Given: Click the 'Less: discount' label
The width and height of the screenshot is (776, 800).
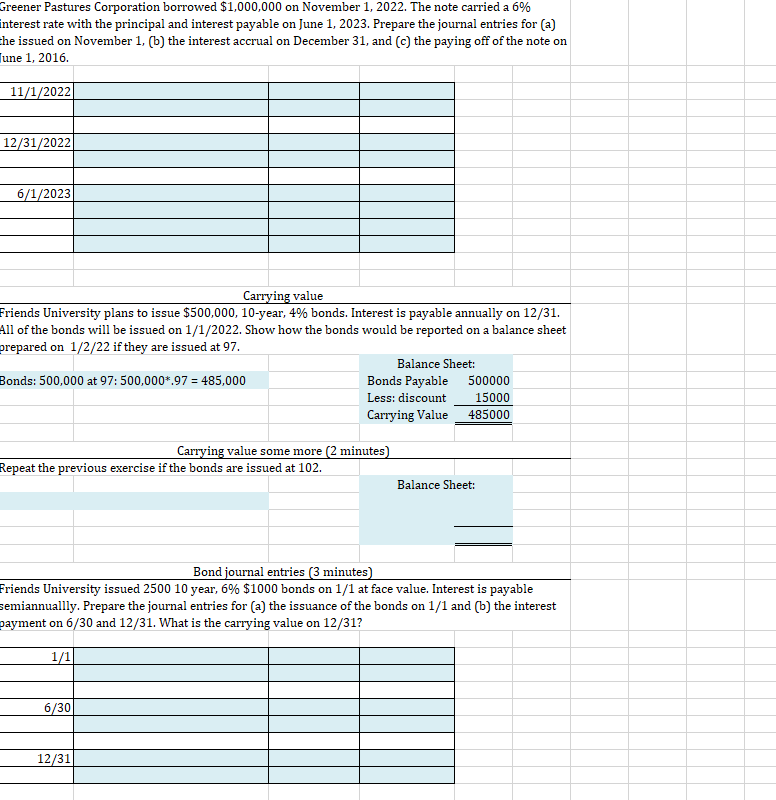Looking at the screenshot, I should [407, 397].
